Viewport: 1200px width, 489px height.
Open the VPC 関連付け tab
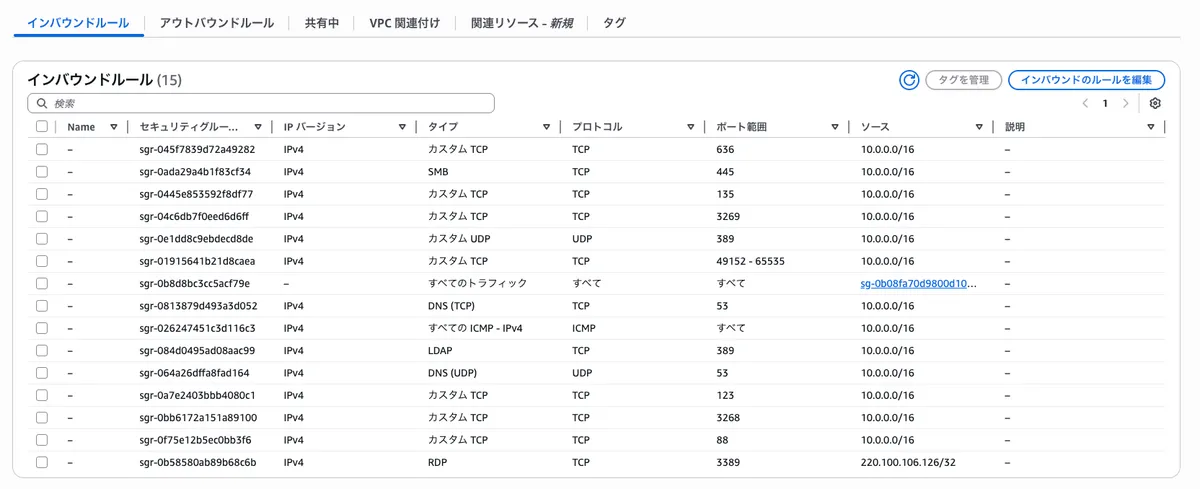click(x=404, y=22)
